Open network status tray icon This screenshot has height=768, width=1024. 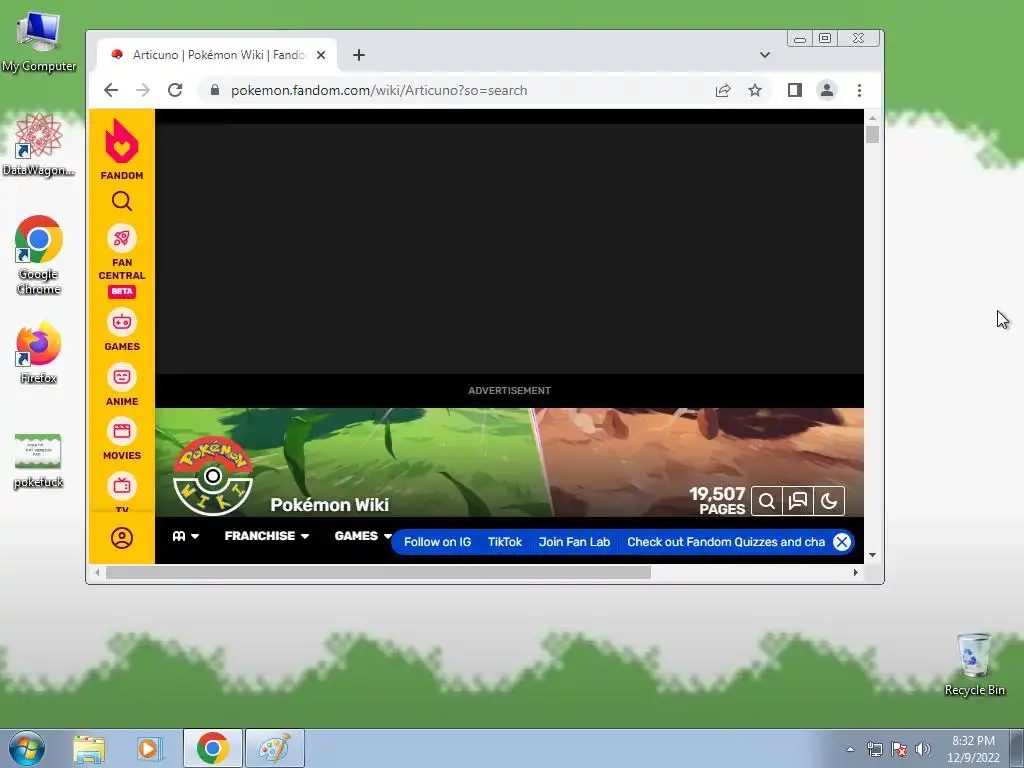pyautogui.click(x=874, y=749)
